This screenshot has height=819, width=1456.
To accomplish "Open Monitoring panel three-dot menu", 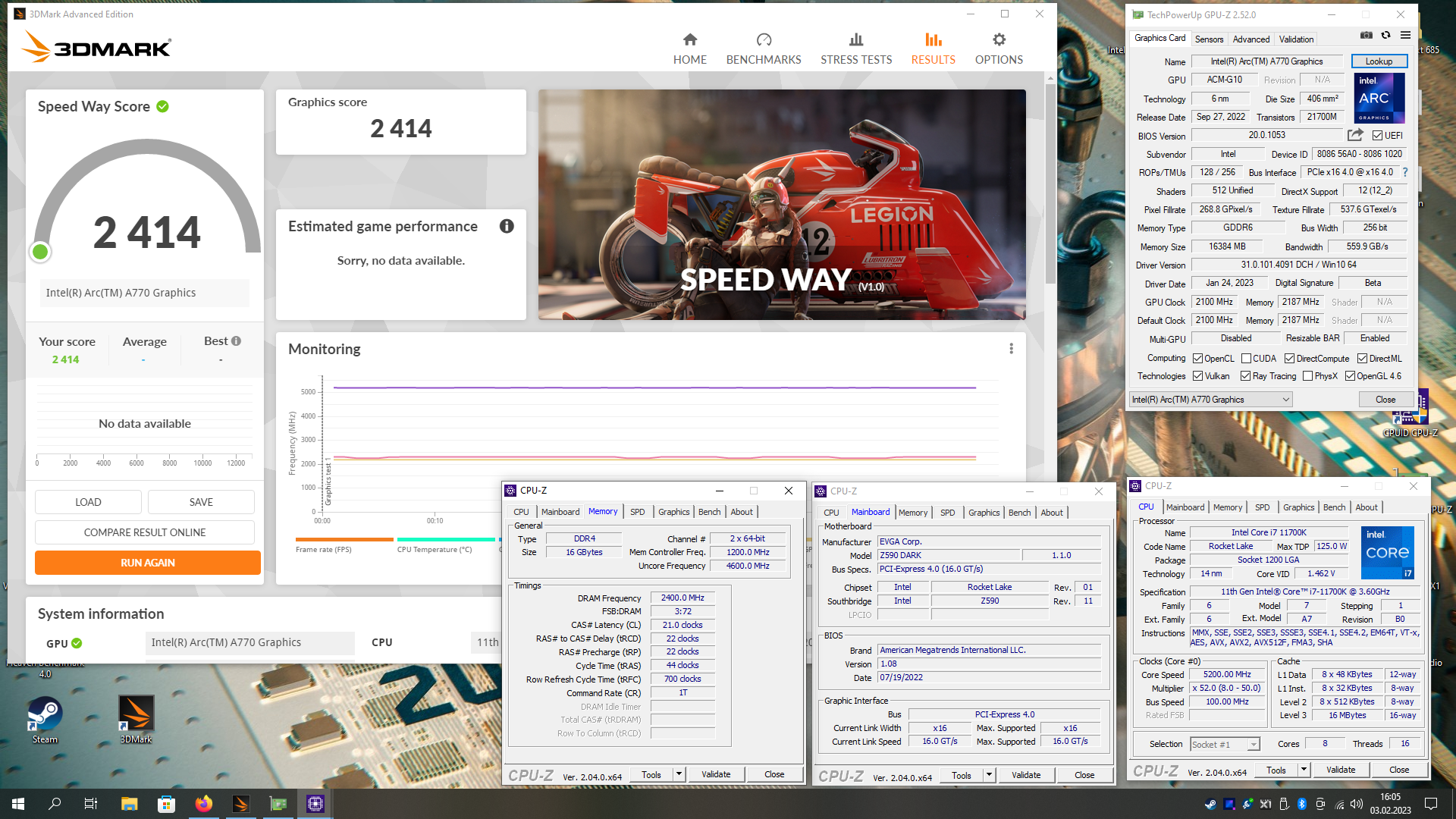I will (x=1011, y=349).
